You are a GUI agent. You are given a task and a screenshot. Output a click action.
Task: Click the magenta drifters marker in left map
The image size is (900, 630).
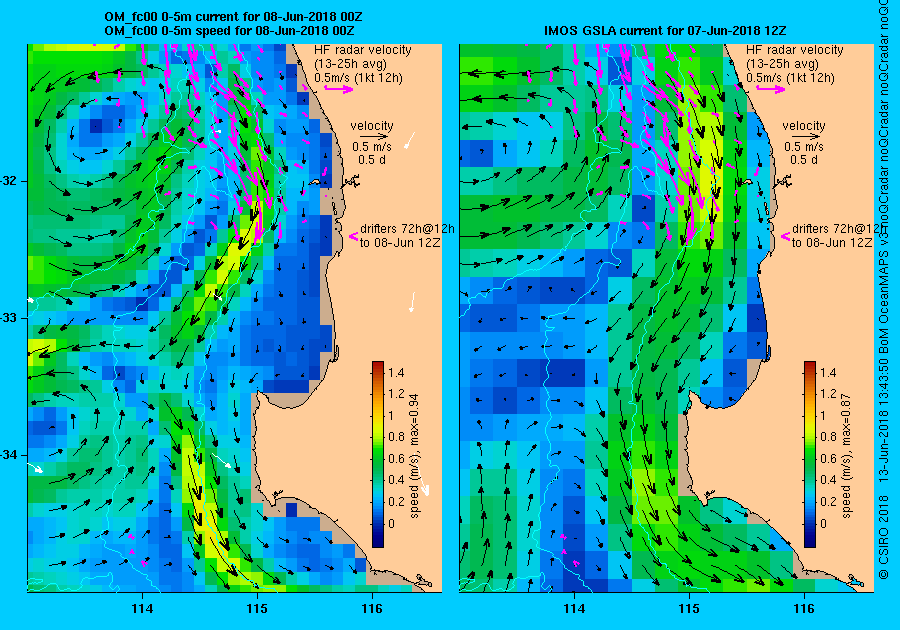(354, 236)
